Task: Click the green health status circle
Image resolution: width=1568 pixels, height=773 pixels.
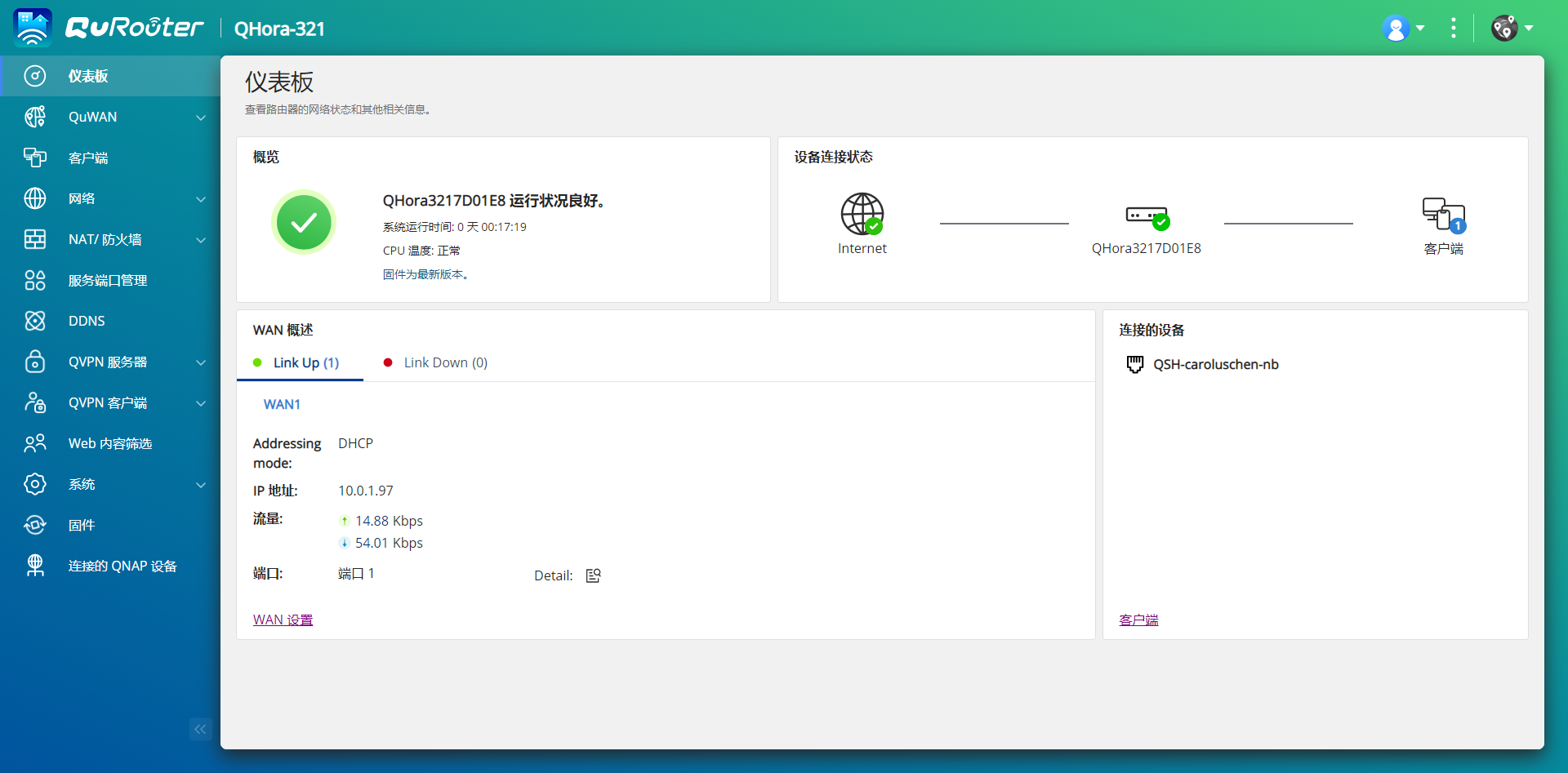Action: tap(304, 221)
